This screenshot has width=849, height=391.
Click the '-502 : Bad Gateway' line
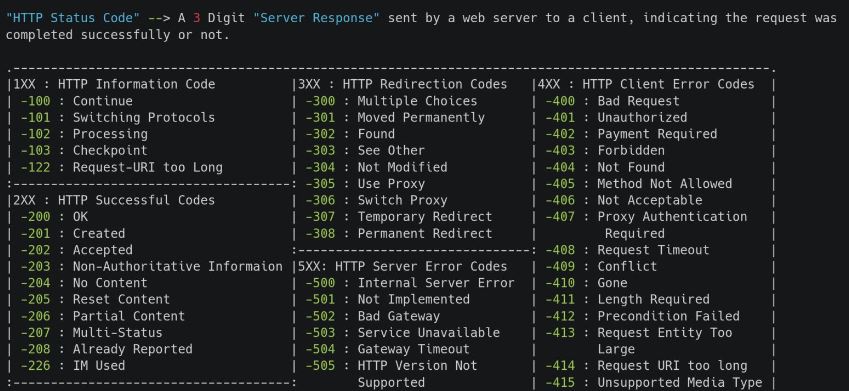(373, 316)
